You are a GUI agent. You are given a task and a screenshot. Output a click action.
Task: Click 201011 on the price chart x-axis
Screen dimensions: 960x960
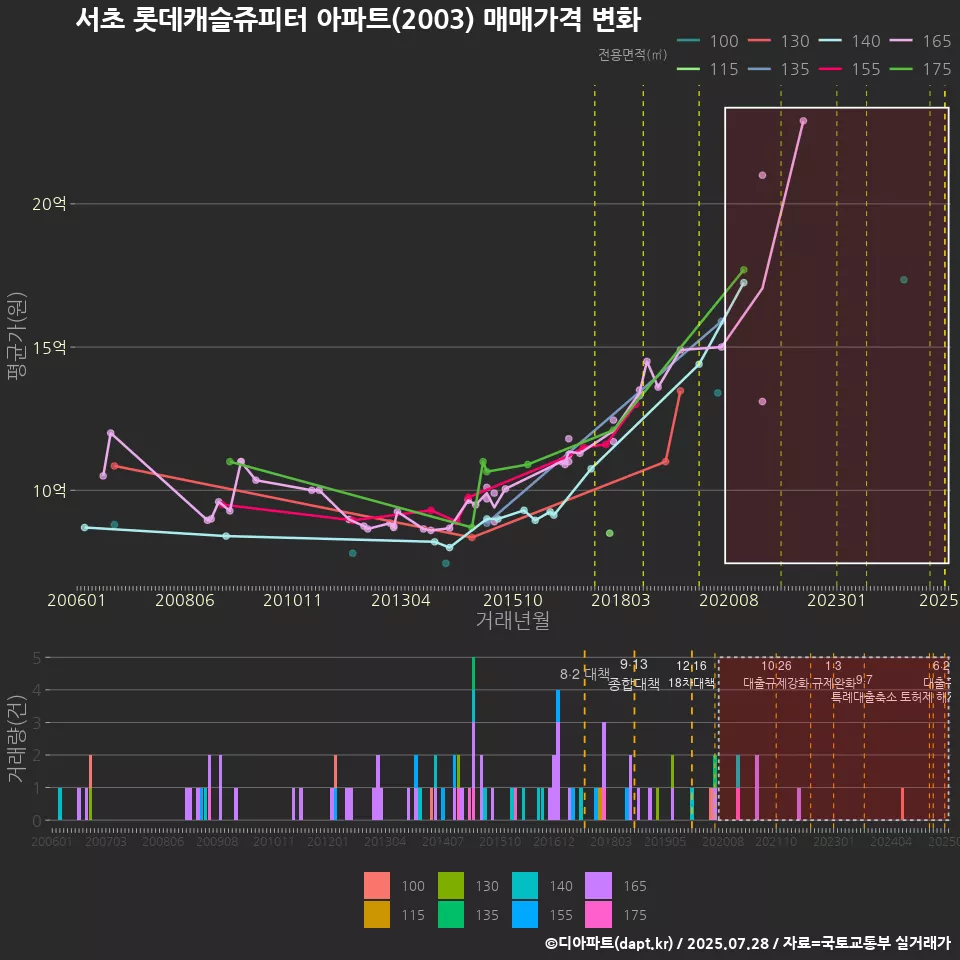tap(293, 600)
